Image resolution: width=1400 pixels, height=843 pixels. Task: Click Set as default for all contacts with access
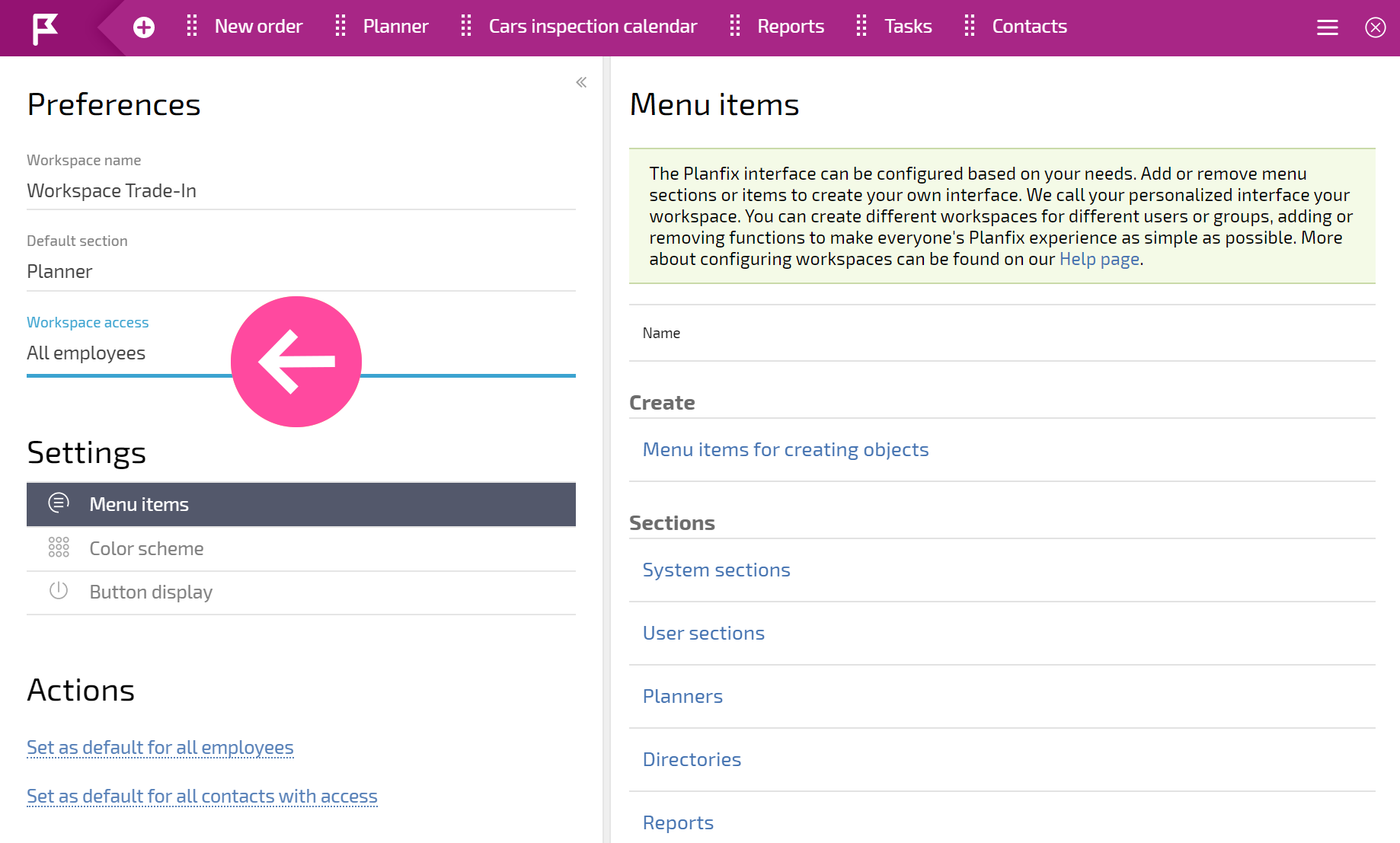202,797
